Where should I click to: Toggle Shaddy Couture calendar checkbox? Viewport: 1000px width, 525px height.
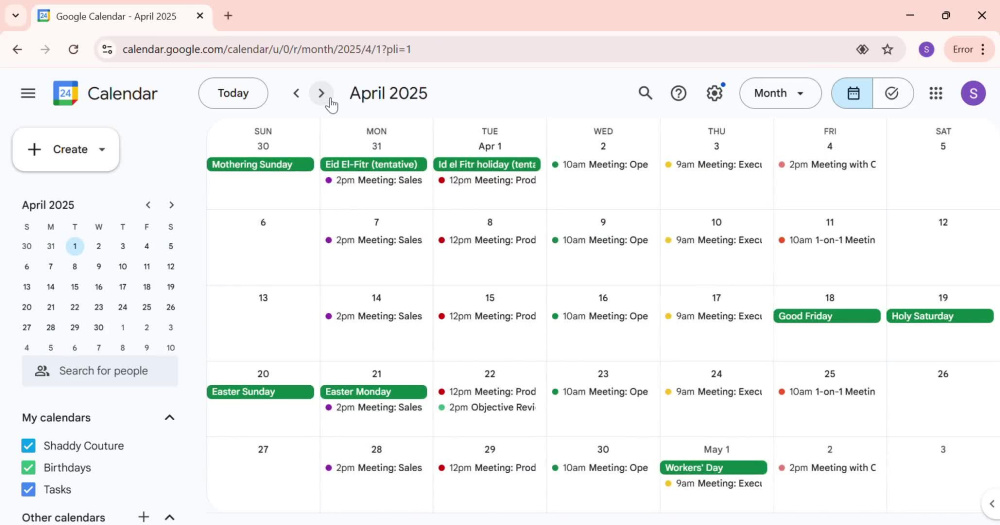28,445
